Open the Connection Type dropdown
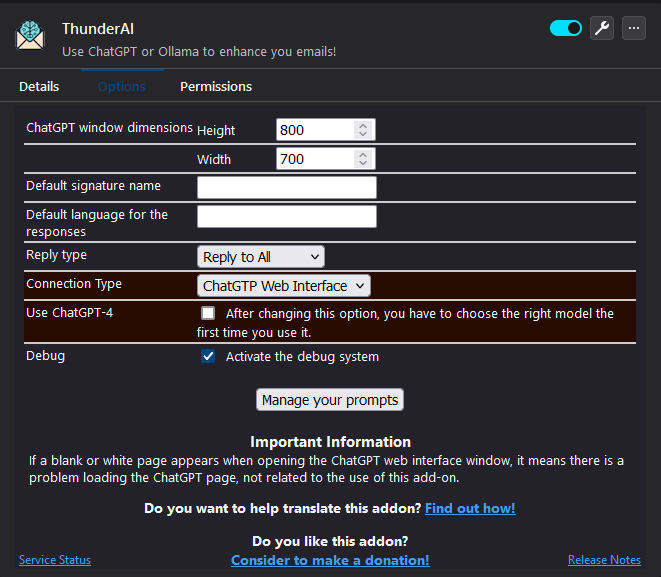 (x=284, y=286)
